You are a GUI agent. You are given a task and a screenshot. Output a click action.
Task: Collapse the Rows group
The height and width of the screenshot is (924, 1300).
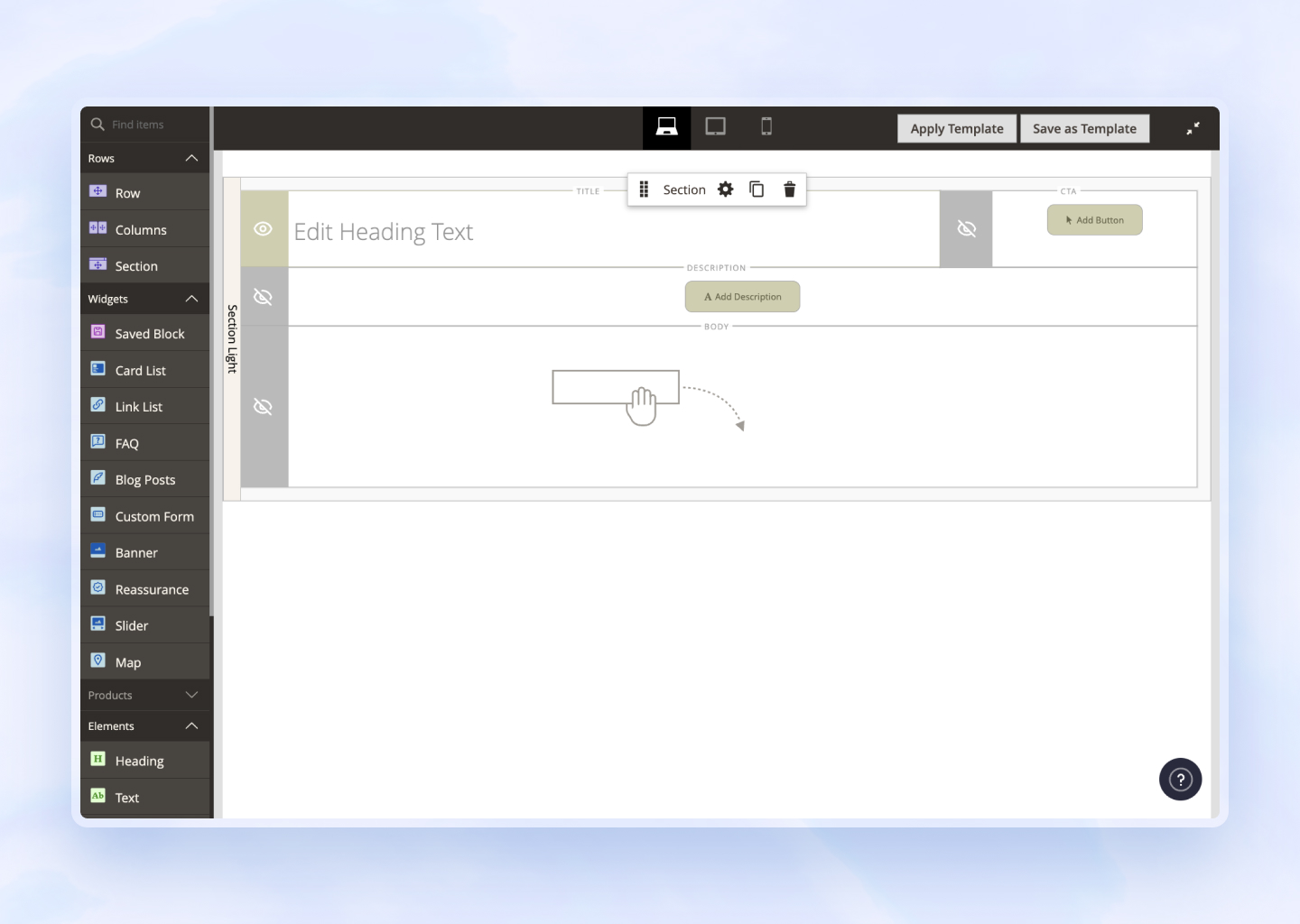(x=191, y=158)
